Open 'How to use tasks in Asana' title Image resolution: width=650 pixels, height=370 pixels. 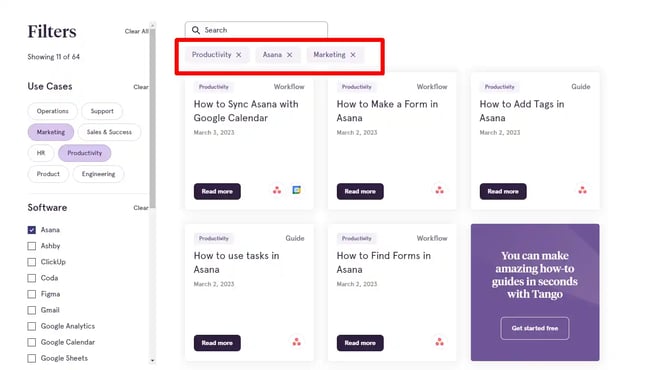pos(236,263)
